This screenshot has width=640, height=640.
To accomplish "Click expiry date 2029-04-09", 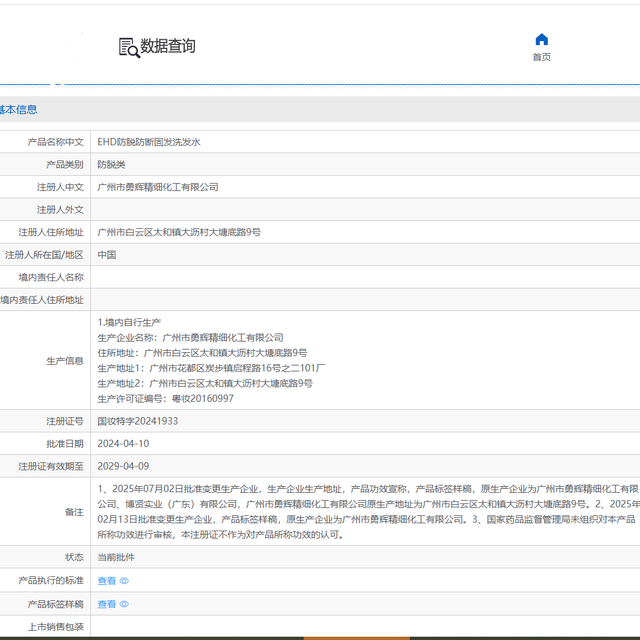I will [123, 466].
